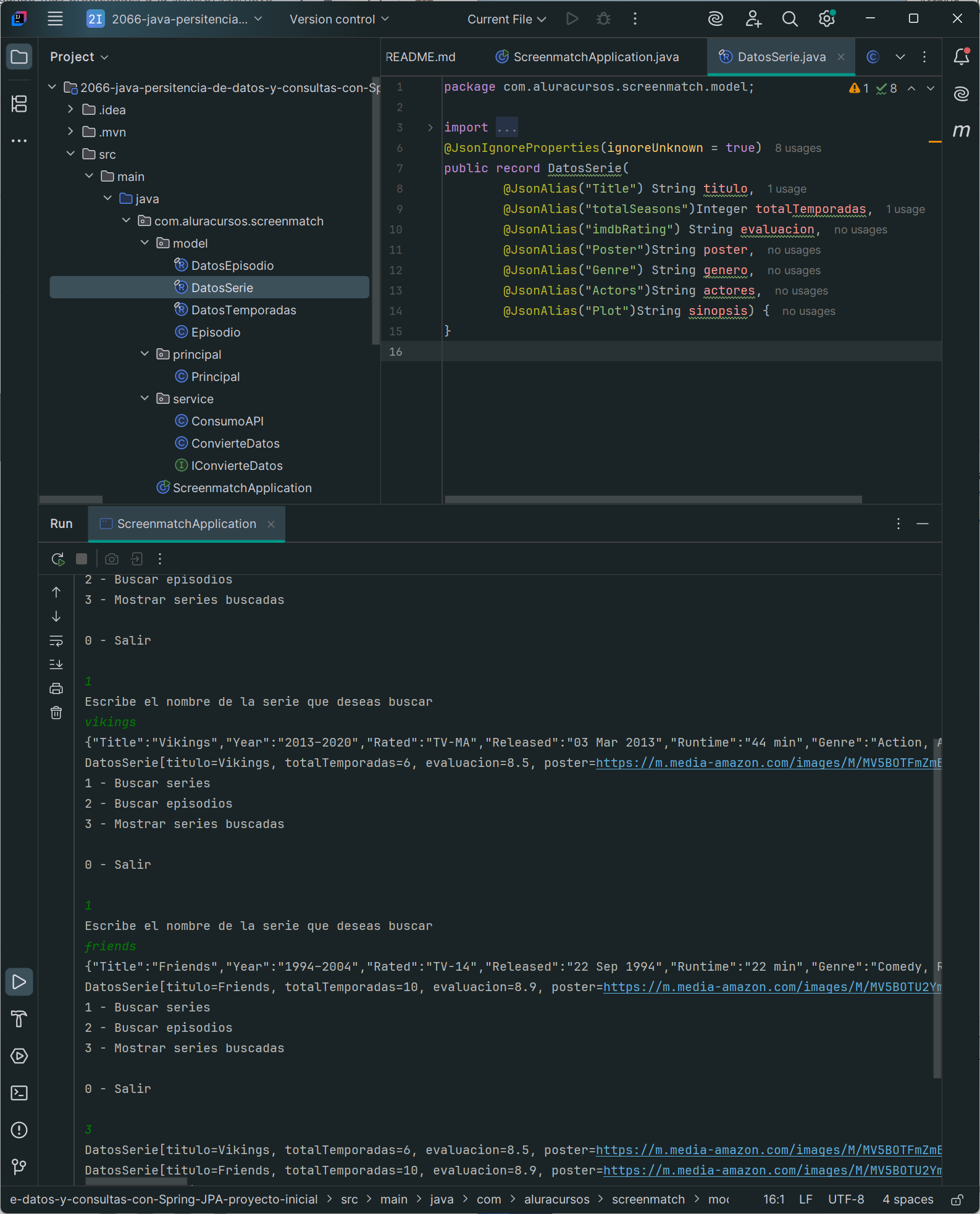
Task: Open AI Assistant panel on right sidebar
Action: point(961,94)
